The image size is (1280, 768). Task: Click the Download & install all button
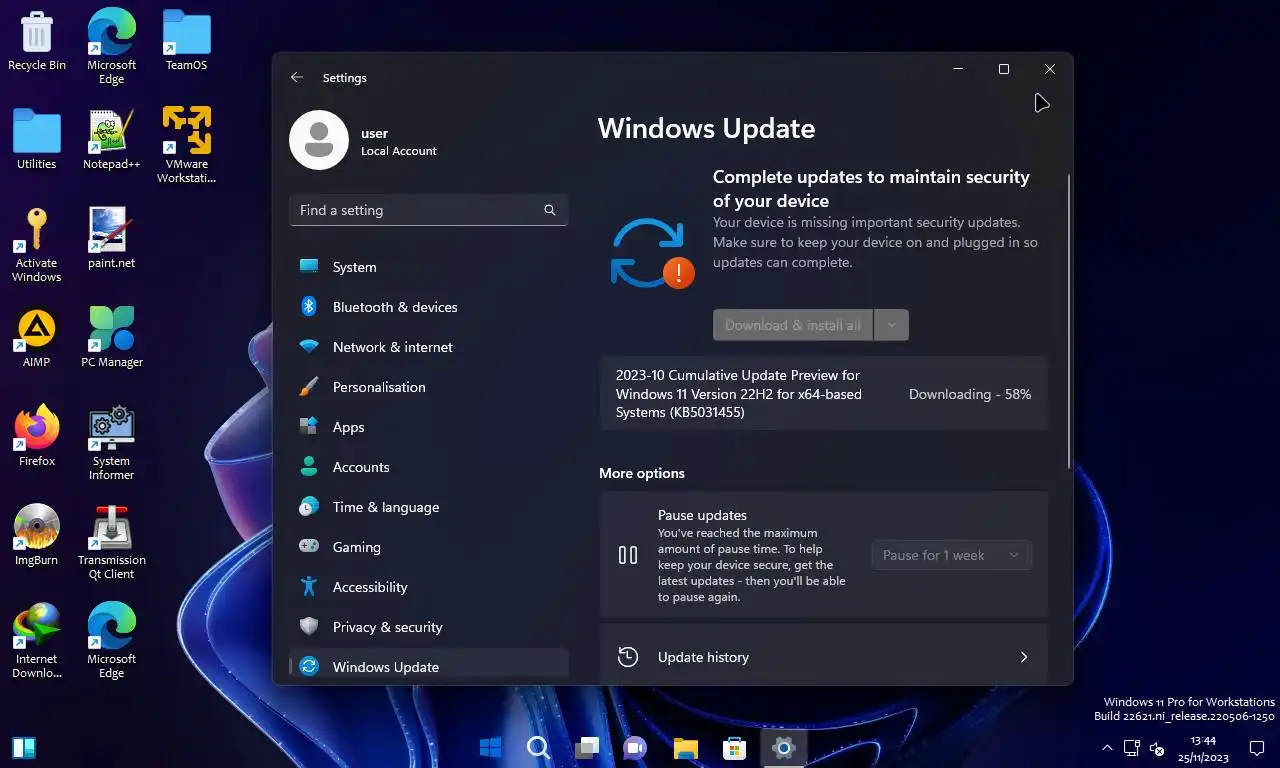click(793, 325)
